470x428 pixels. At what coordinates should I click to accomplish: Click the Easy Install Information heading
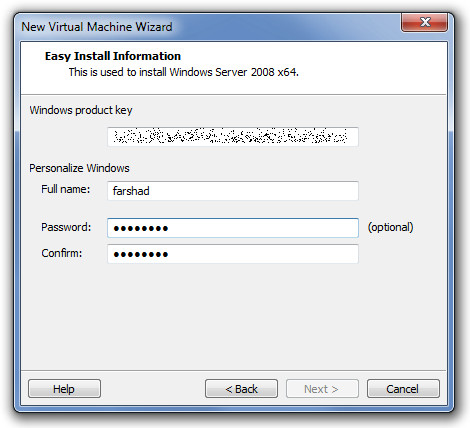pos(113,56)
